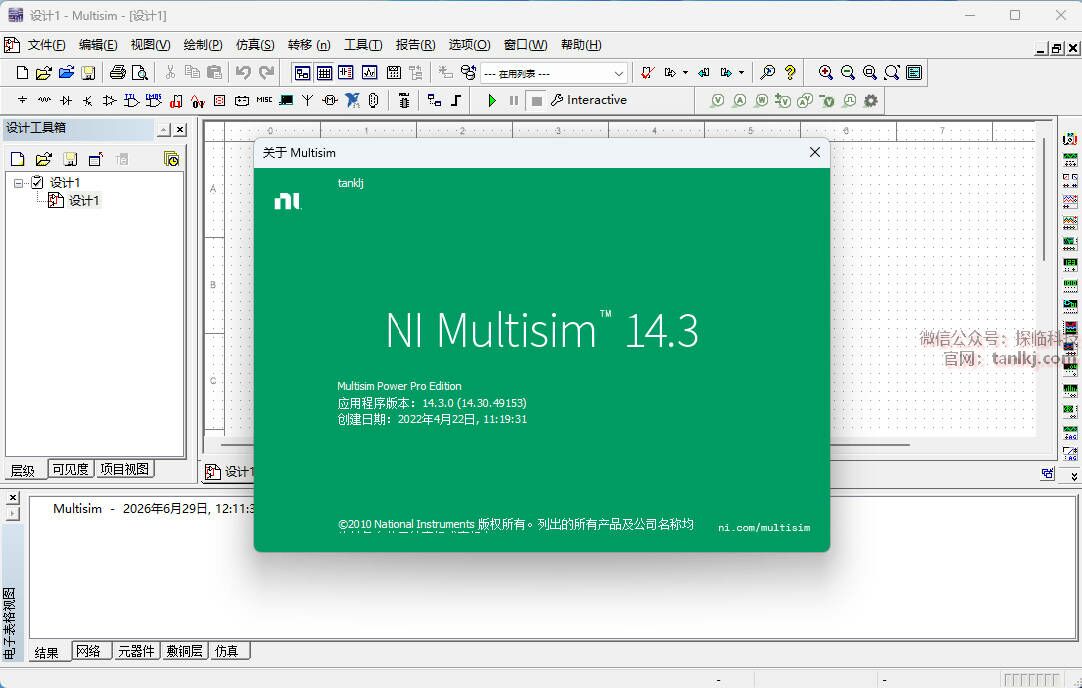Switch to the 仿真 spreadsheet tab
This screenshot has width=1082, height=688.
pos(228,651)
